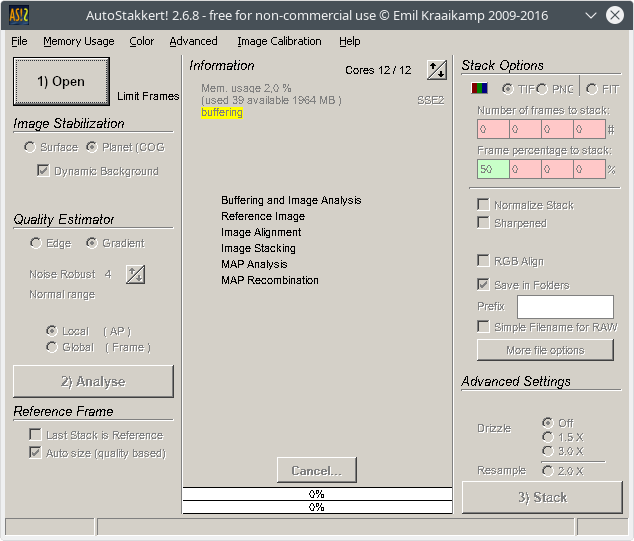
Task: Open the Advanced menu
Action: click(193, 41)
